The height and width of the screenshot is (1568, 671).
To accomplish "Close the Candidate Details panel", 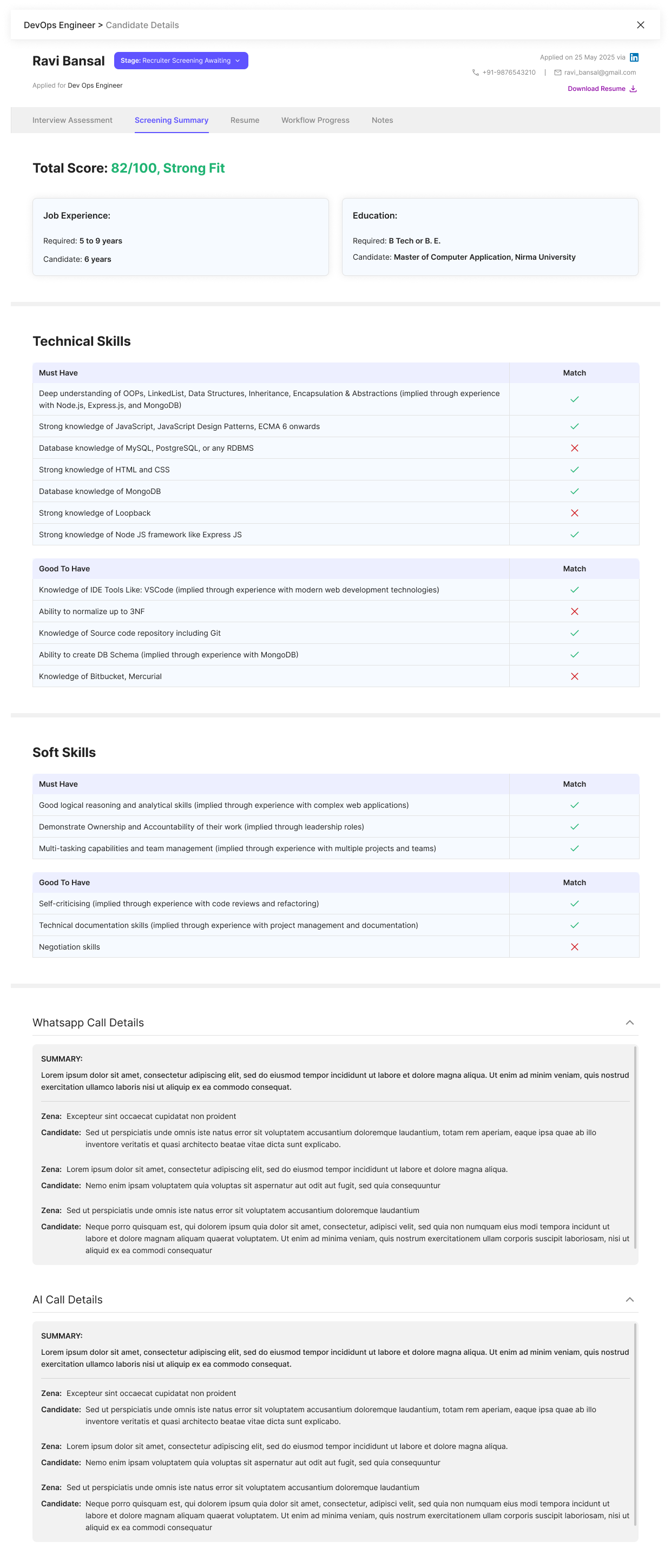I will pos(640,25).
